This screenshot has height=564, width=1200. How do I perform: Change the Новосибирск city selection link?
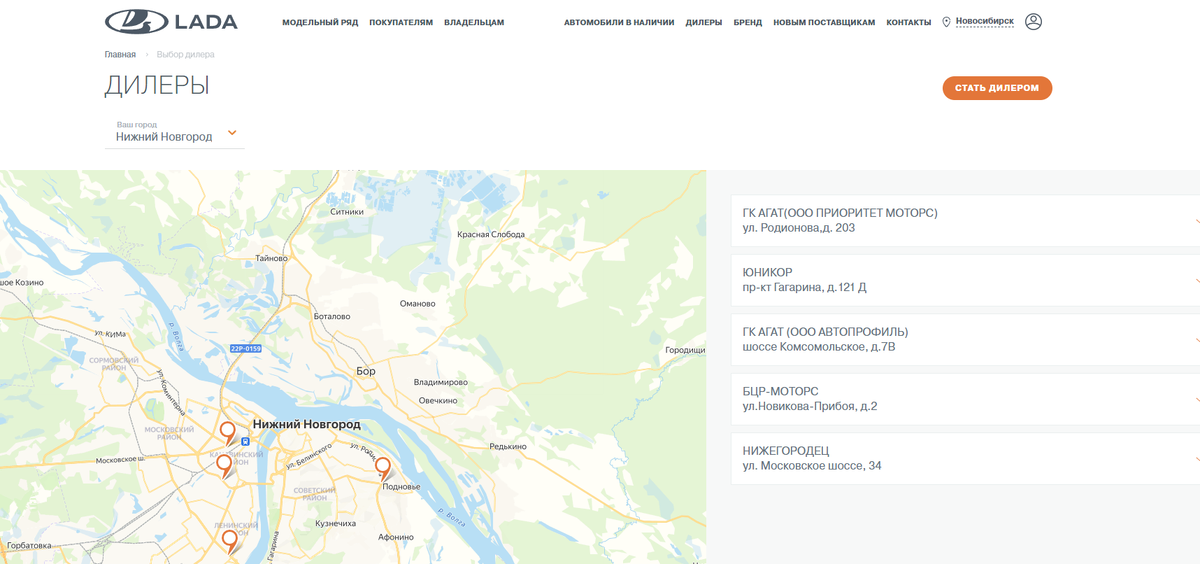(985, 21)
